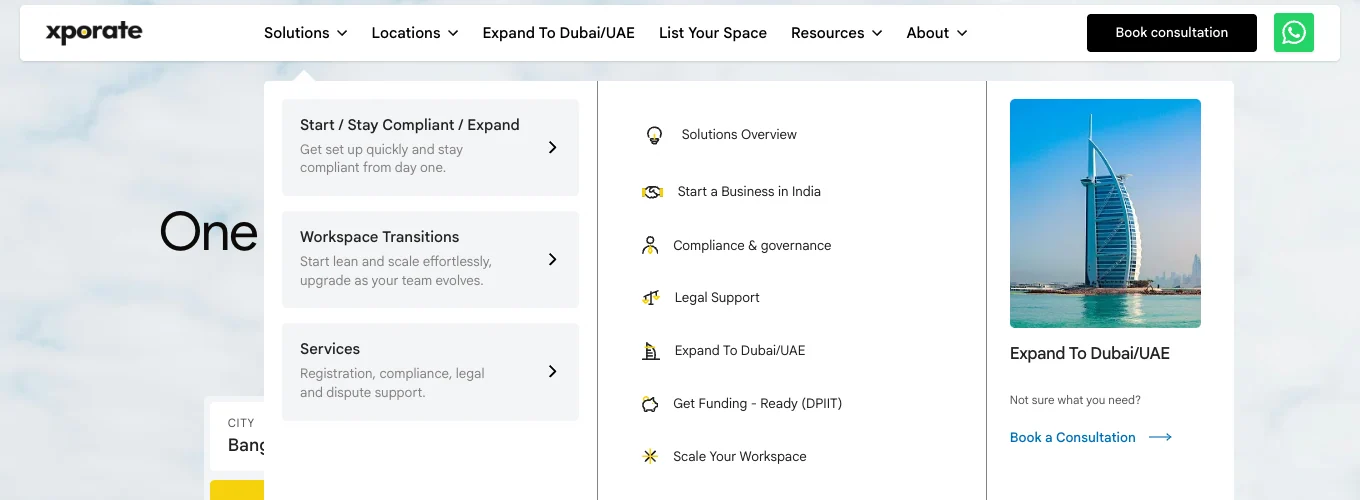This screenshot has width=1360, height=500.
Task: Open Start a Business in India link
Action: pos(749,192)
